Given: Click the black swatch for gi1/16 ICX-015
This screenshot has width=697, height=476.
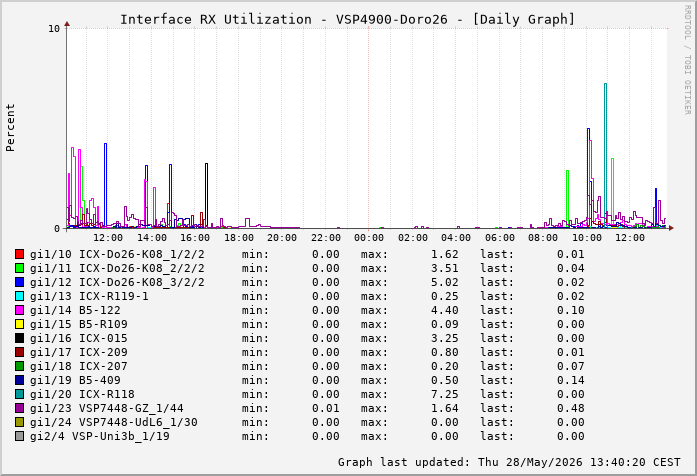Looking at the screenshot, I should point(19,338).
